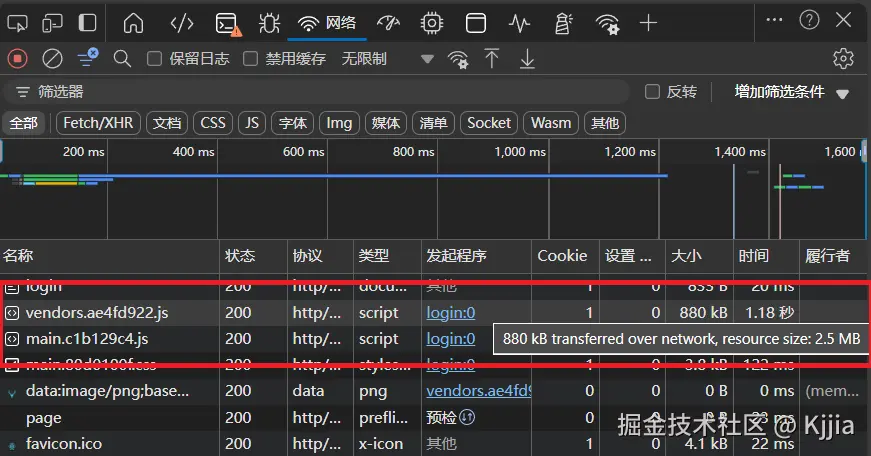The height and width of the screenshot is (456, 871).
Task: Open the Welcome home icon tab
Action: 133,23
